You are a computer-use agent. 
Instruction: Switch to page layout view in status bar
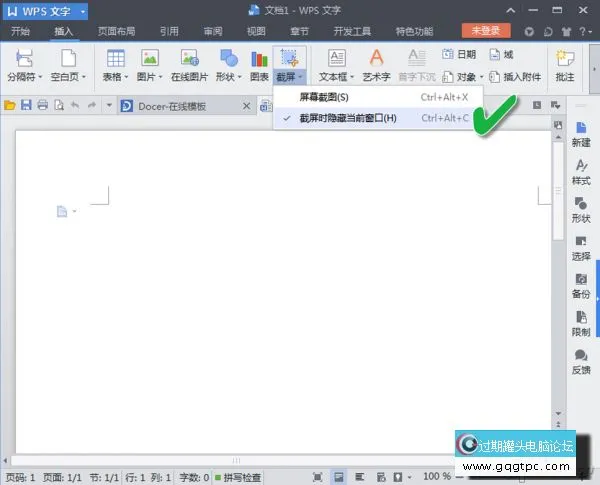pyautogui.click(x=338, y=477)
